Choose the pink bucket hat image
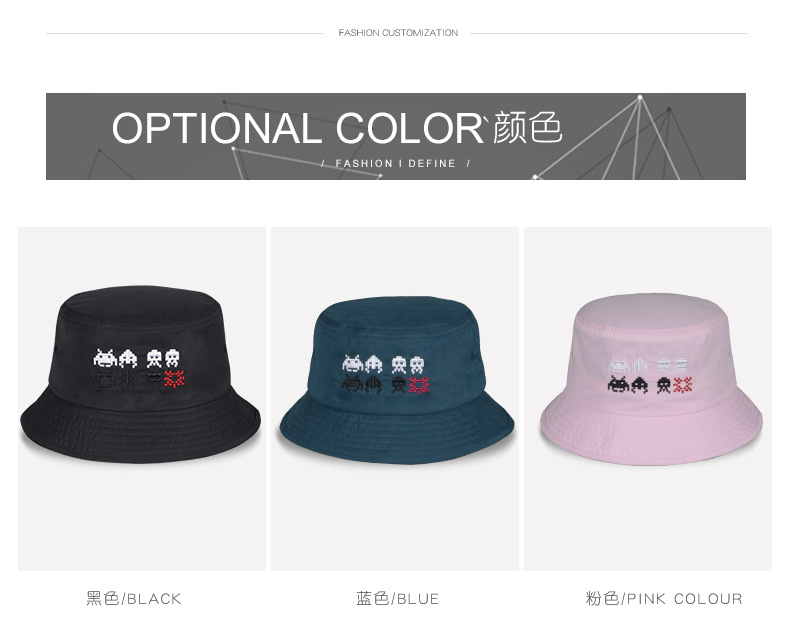Viewport: 790px width, 618px height. pyautogui.click(x=651, y=379)
